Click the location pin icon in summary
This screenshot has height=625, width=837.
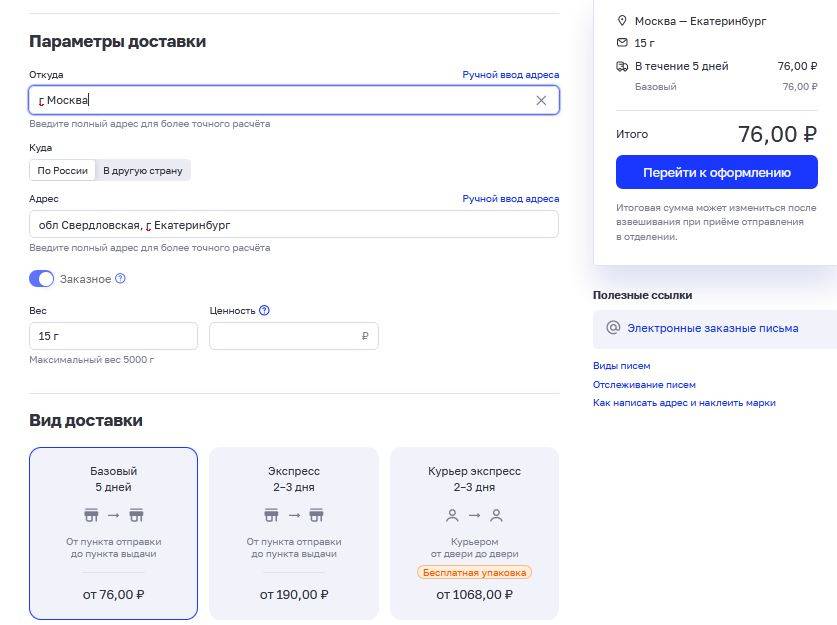(x=622, y=21)
